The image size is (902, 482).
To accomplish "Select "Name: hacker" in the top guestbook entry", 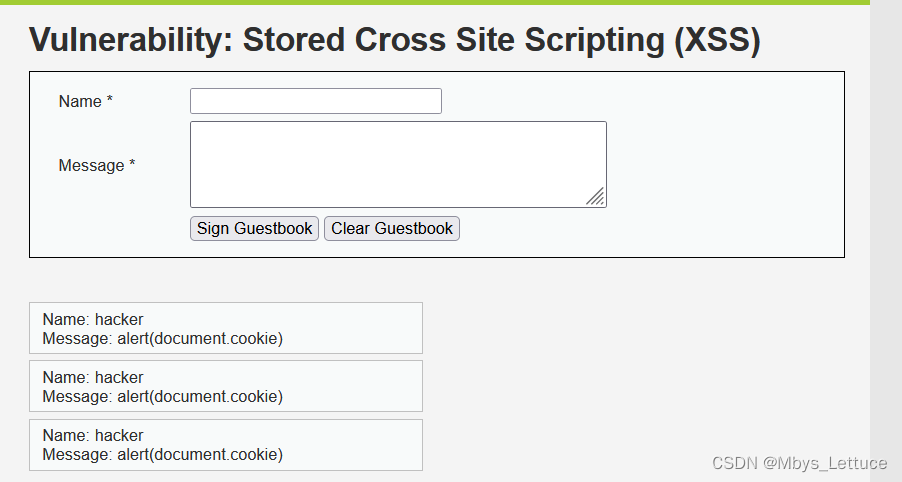I will (x=93, y=319).
